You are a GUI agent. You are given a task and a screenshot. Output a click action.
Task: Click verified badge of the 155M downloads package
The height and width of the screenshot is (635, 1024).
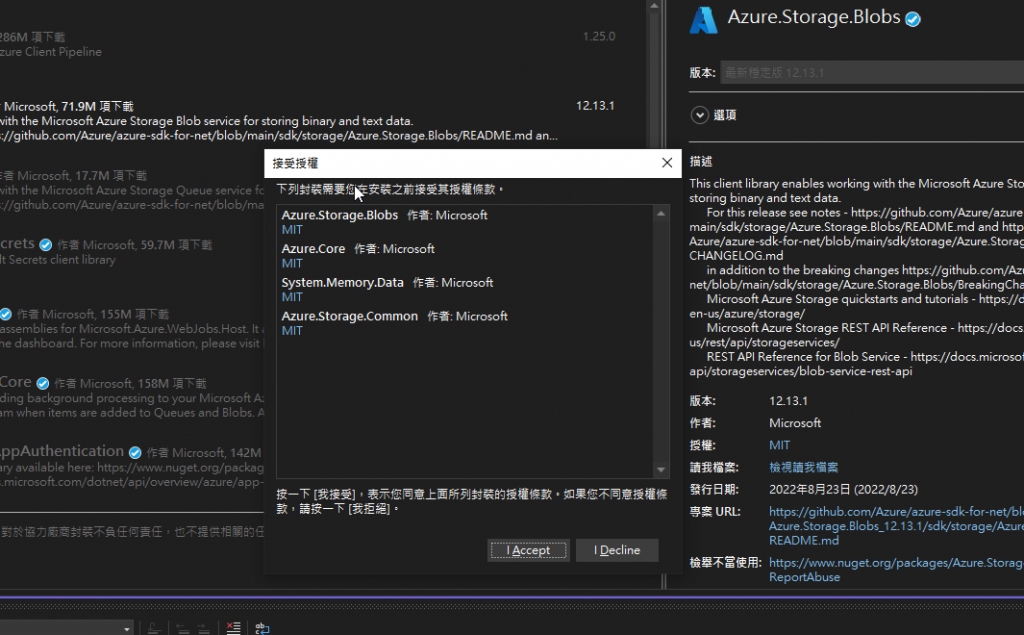click(x=5, y=314)
